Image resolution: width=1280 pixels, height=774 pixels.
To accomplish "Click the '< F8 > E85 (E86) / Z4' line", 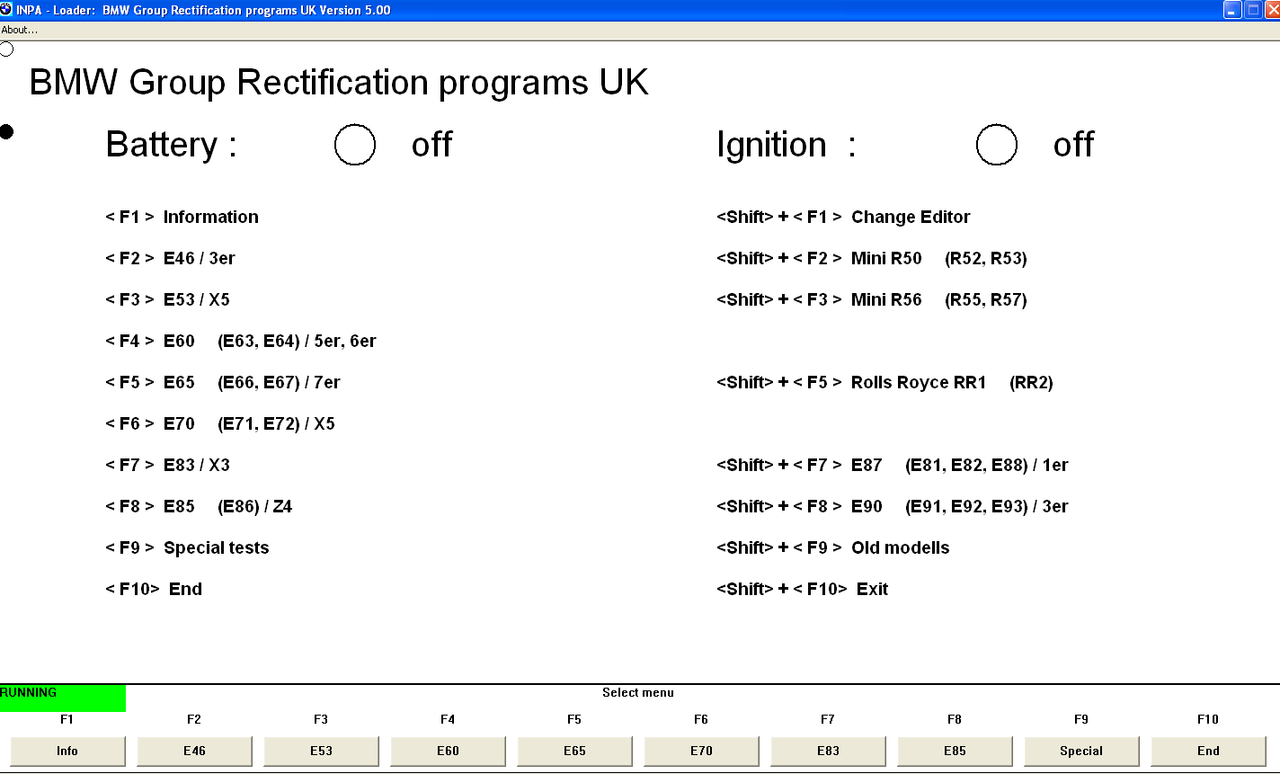I will 199,507.
